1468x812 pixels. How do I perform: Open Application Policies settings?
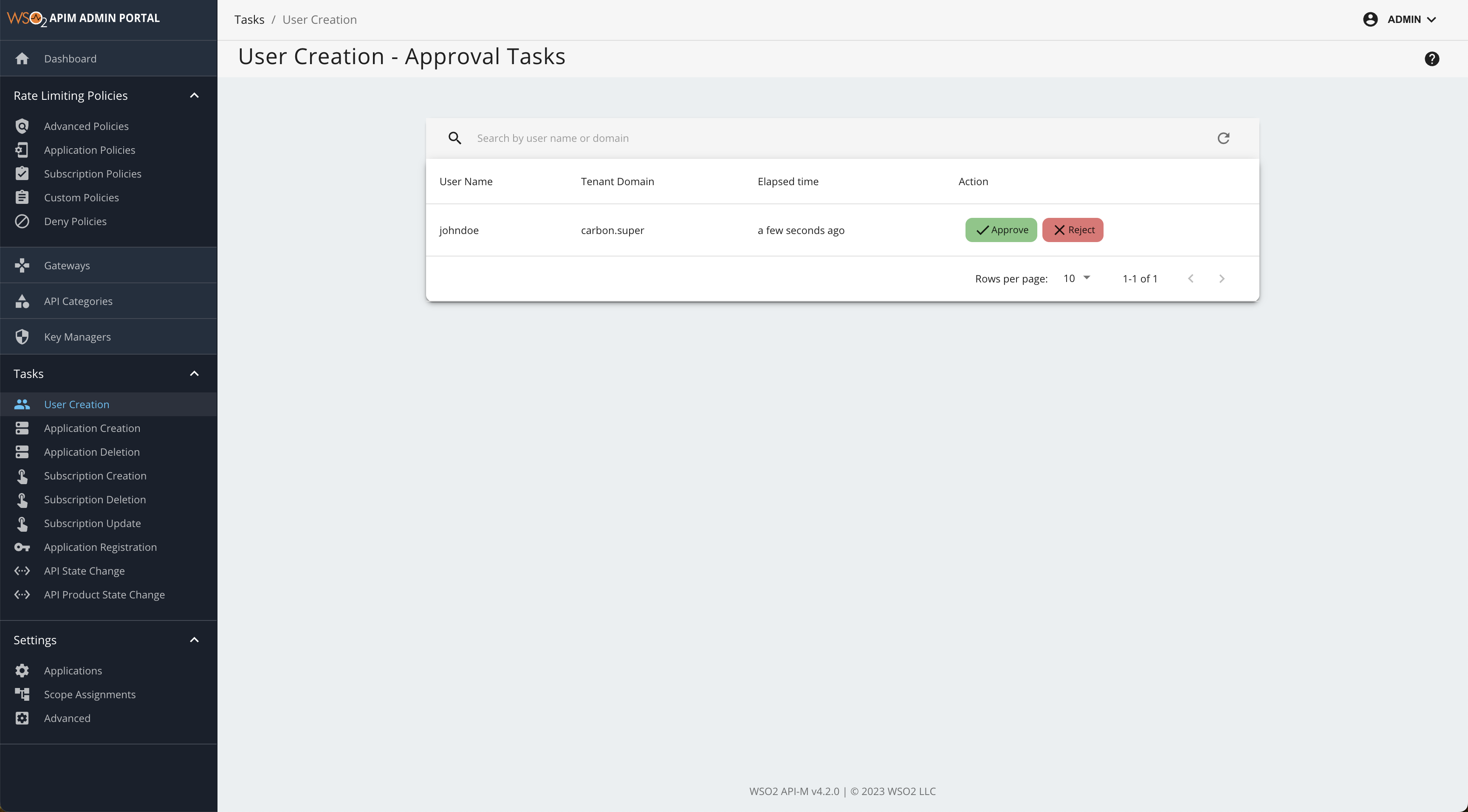tap(89, 150)
